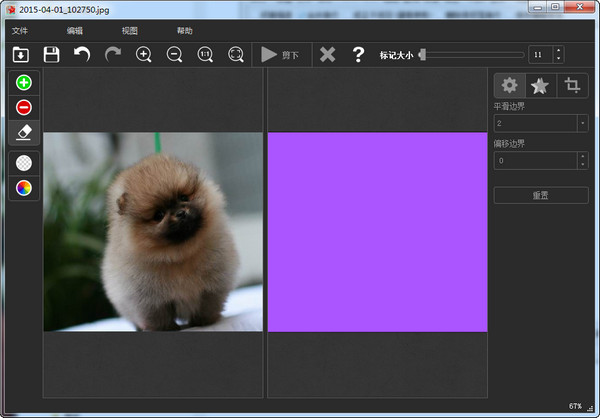Minimize the window

coord(538,7)
